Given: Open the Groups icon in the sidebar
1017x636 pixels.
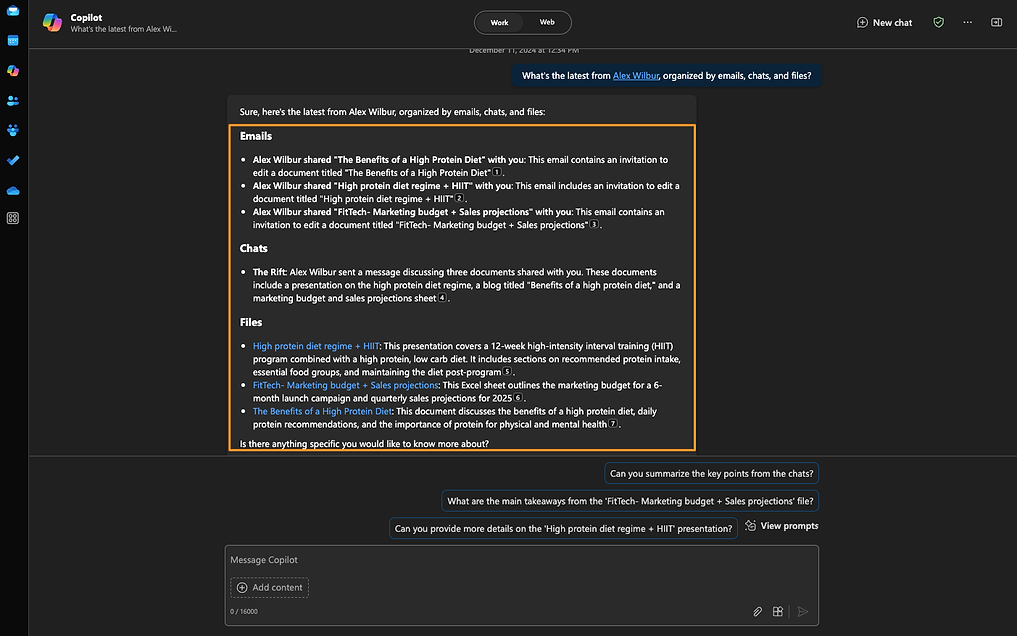Looking at the screenshot, I should [x=13, y=130].
